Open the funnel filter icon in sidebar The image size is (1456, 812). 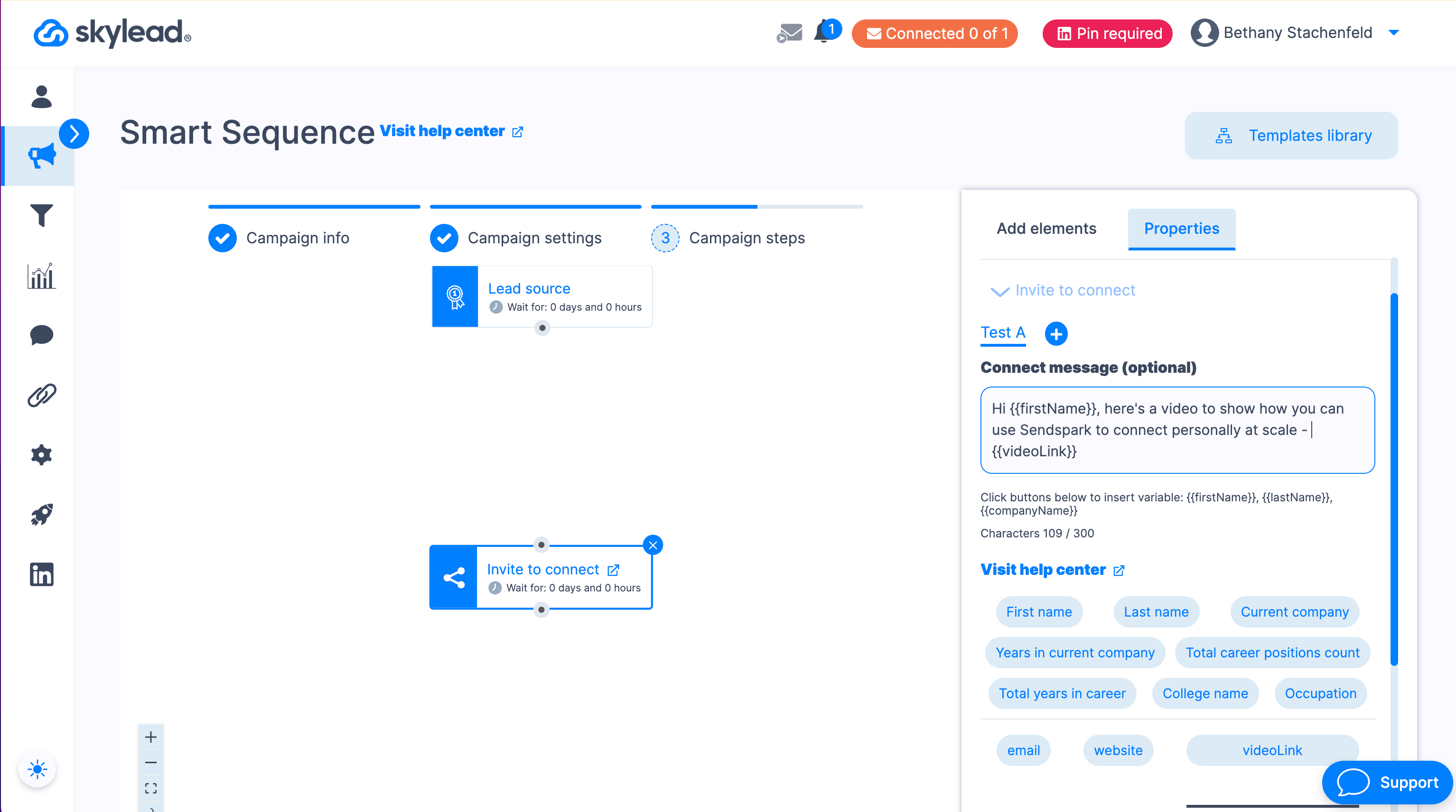(41, 215)
